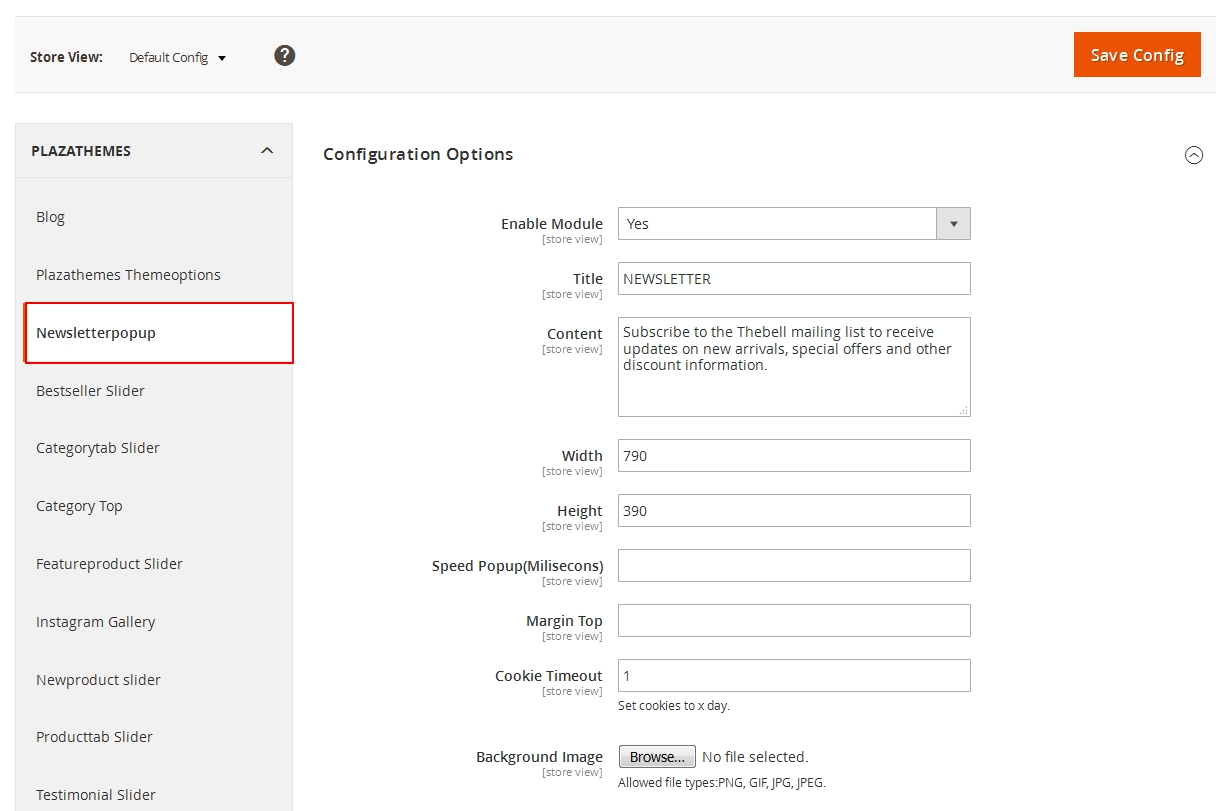1230x811 pixels.
Task: Open Bestseller Slider settings
Action: (90, 391)
